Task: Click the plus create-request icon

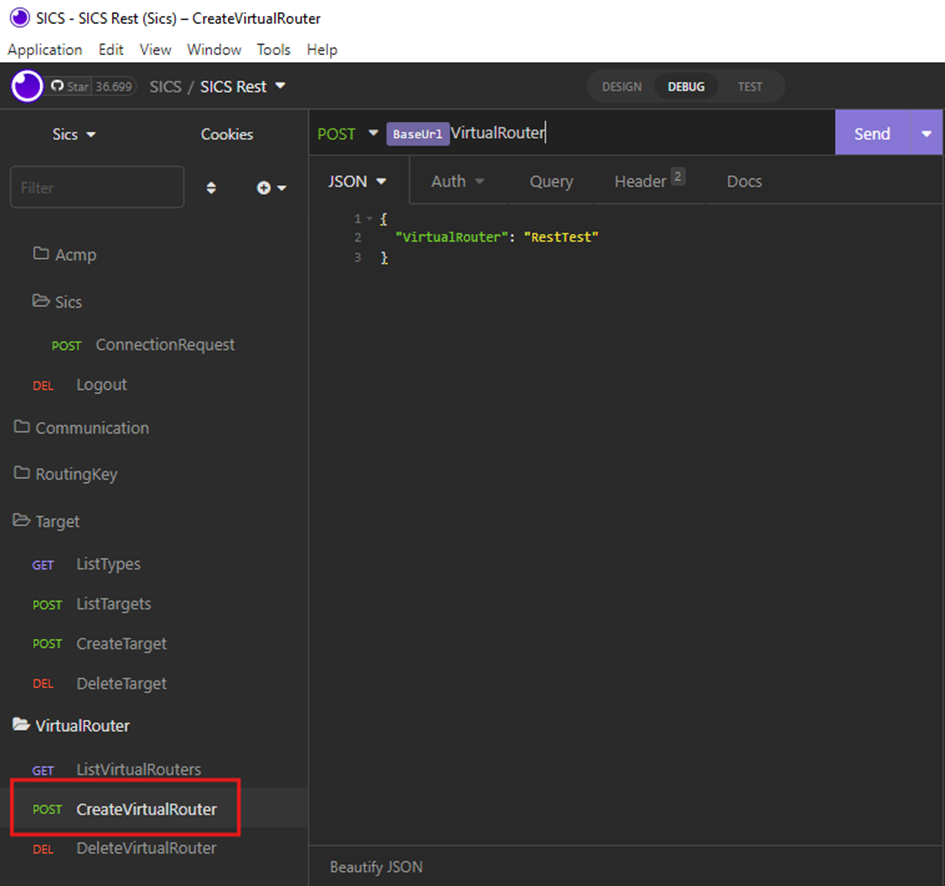Action: (270, 188)
